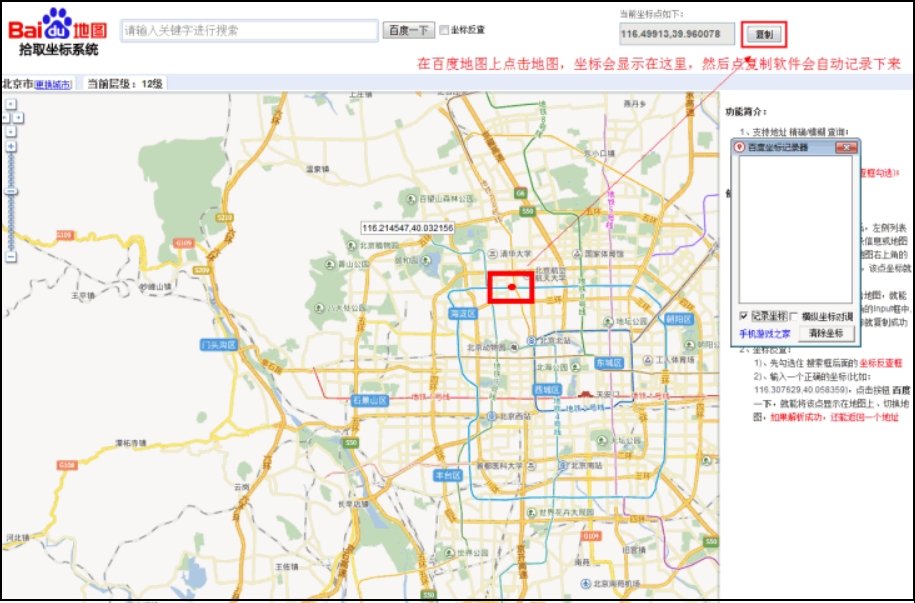Click the 朝阳区 district label
Image resolution: width=915 pixels, height=603 pixels.
click(678, 319)
